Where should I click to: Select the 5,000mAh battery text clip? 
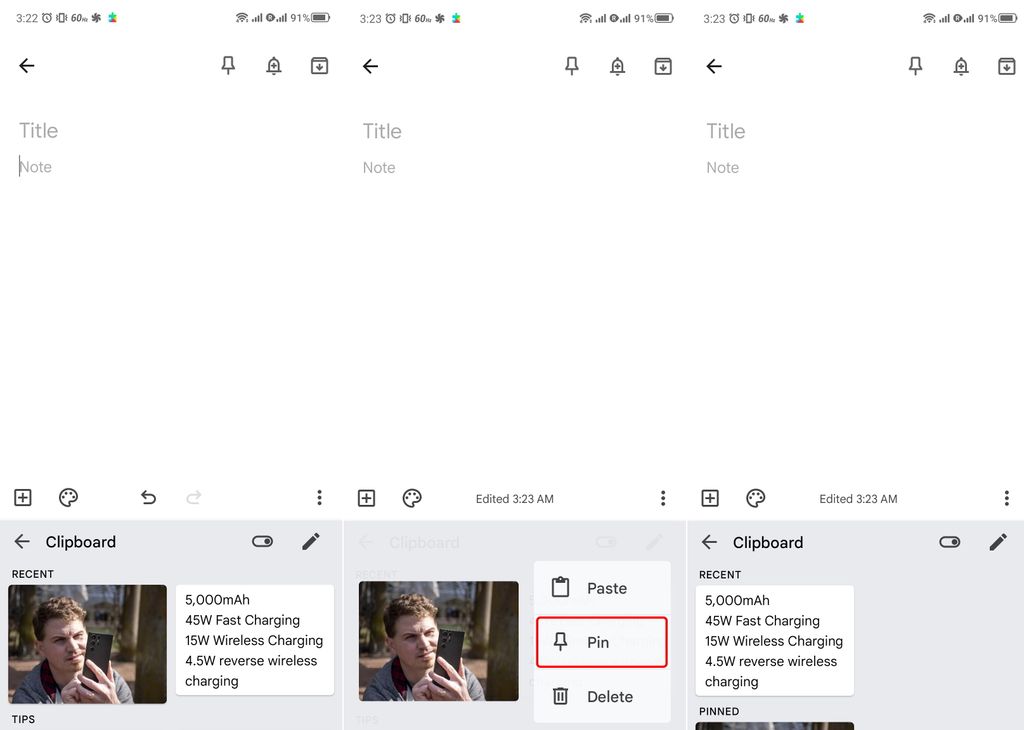coord(254,640)
